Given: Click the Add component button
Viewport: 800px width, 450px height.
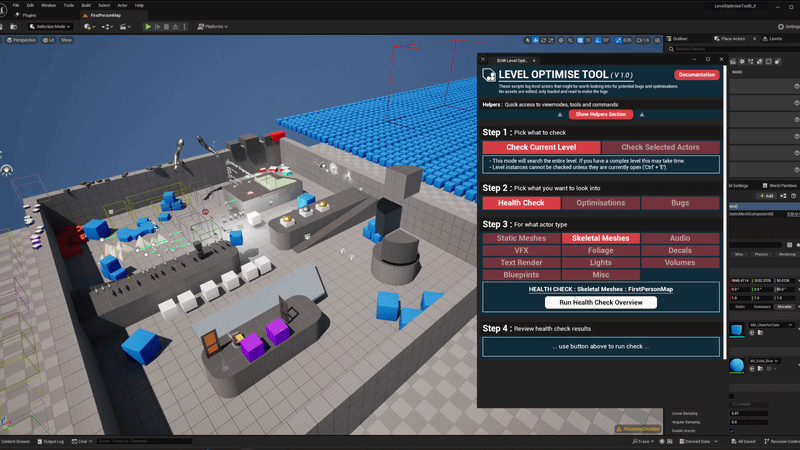Looking at the screenshot, I should (x=766, y=196).
